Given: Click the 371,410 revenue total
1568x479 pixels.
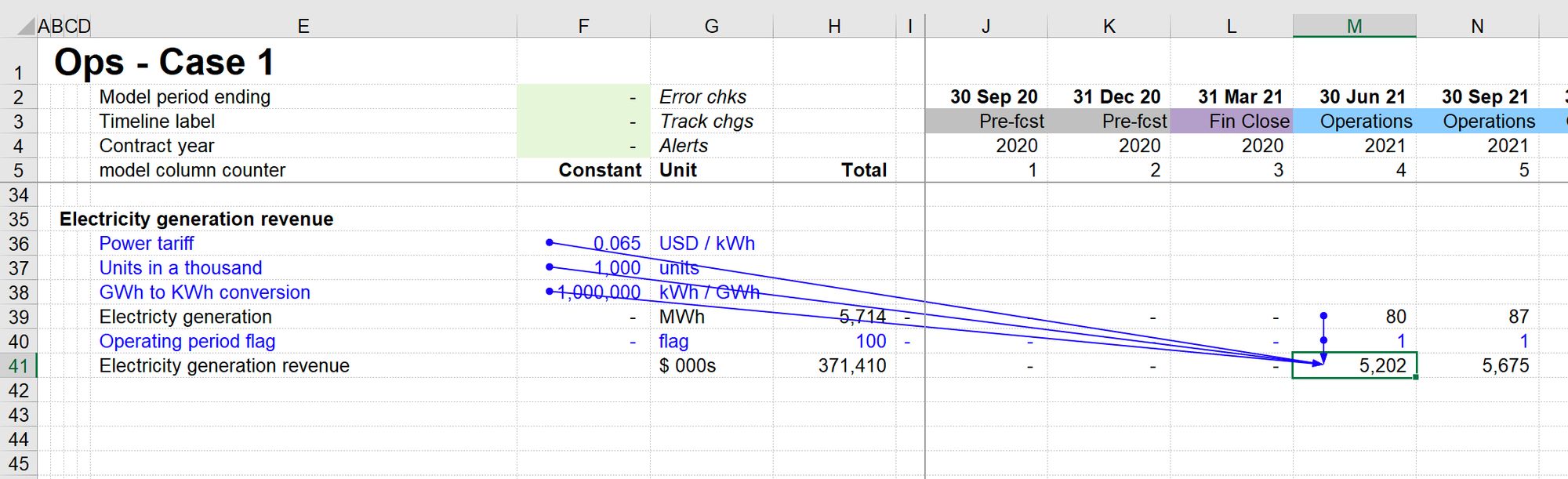Looking at the screenshot, I should [852, 365].
